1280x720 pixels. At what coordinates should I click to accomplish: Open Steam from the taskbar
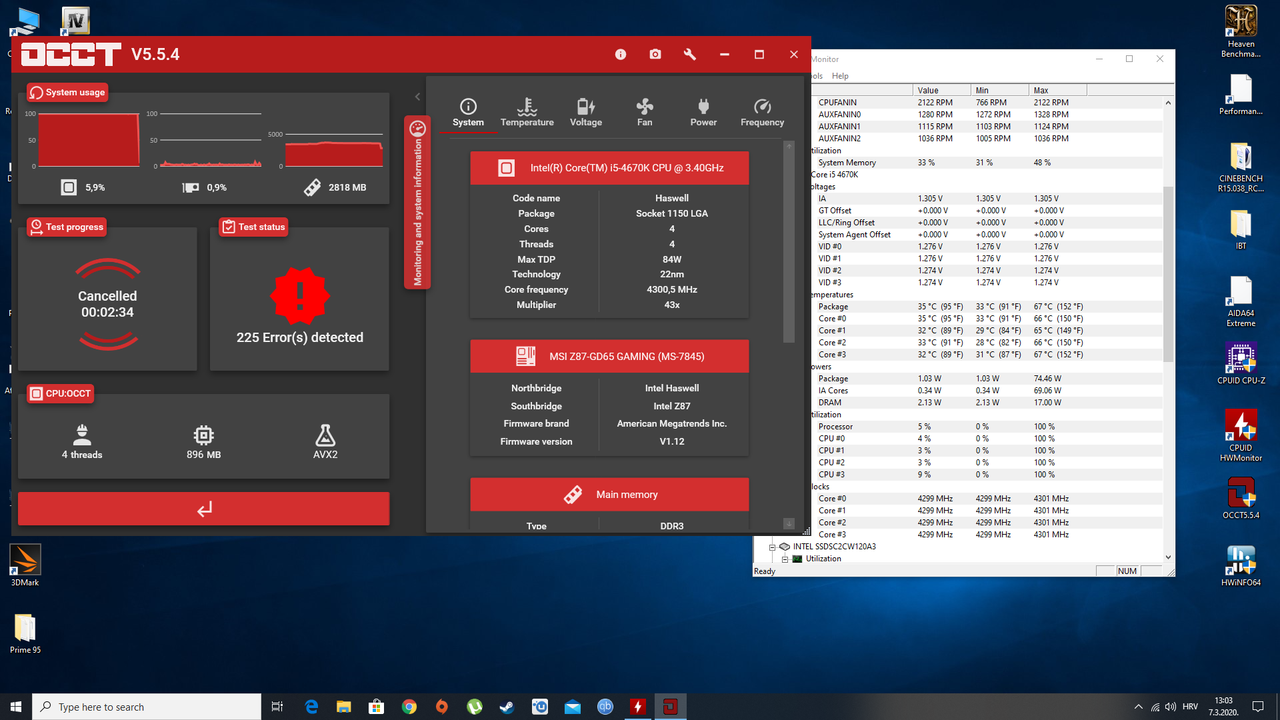pyautogui.click(x=507, y=706)
